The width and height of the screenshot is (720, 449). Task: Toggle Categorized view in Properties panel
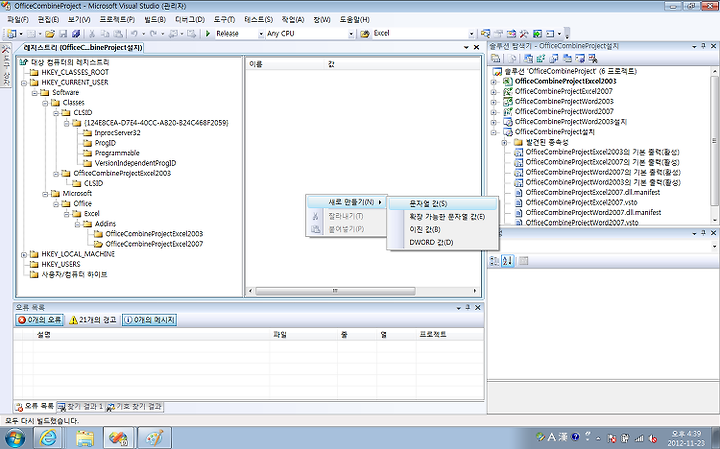[x=495, y=261]
